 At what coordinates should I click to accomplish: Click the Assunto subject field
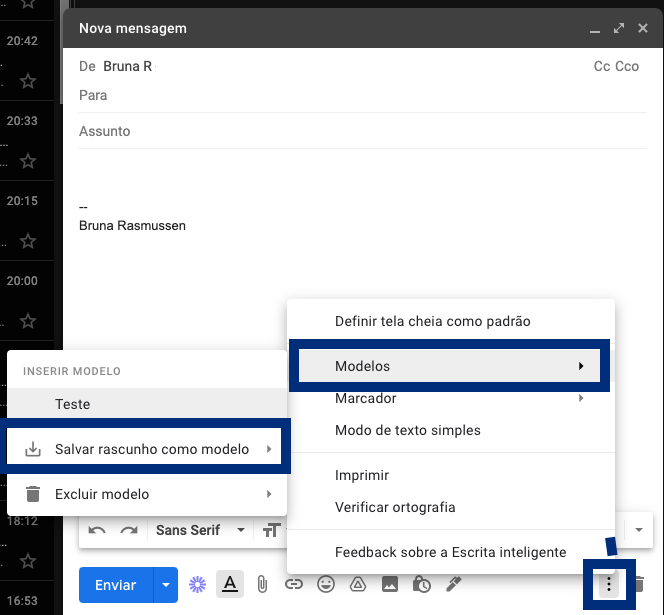(x=363, y=131)
